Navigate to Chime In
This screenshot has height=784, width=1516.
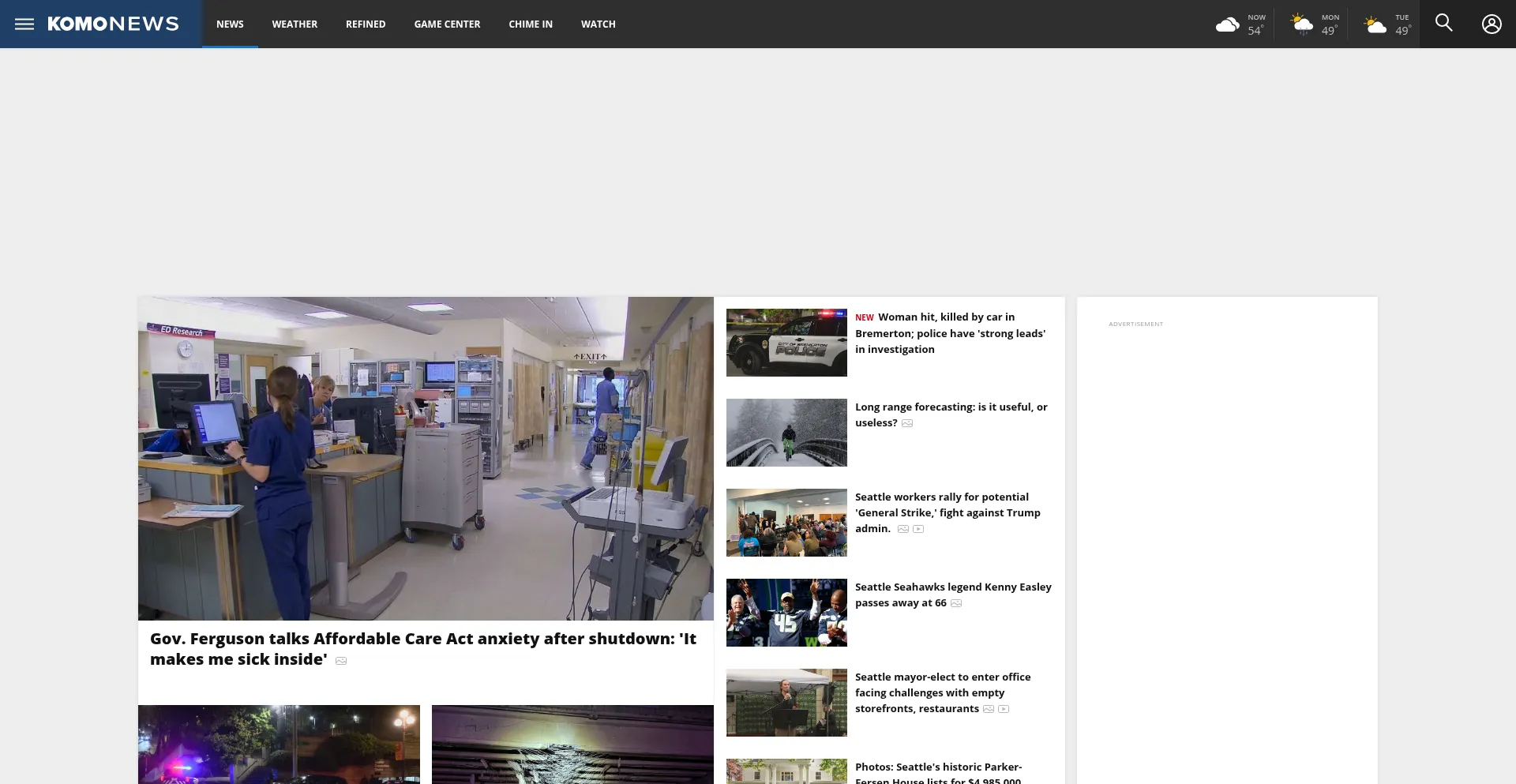click(x=531, y=24)
